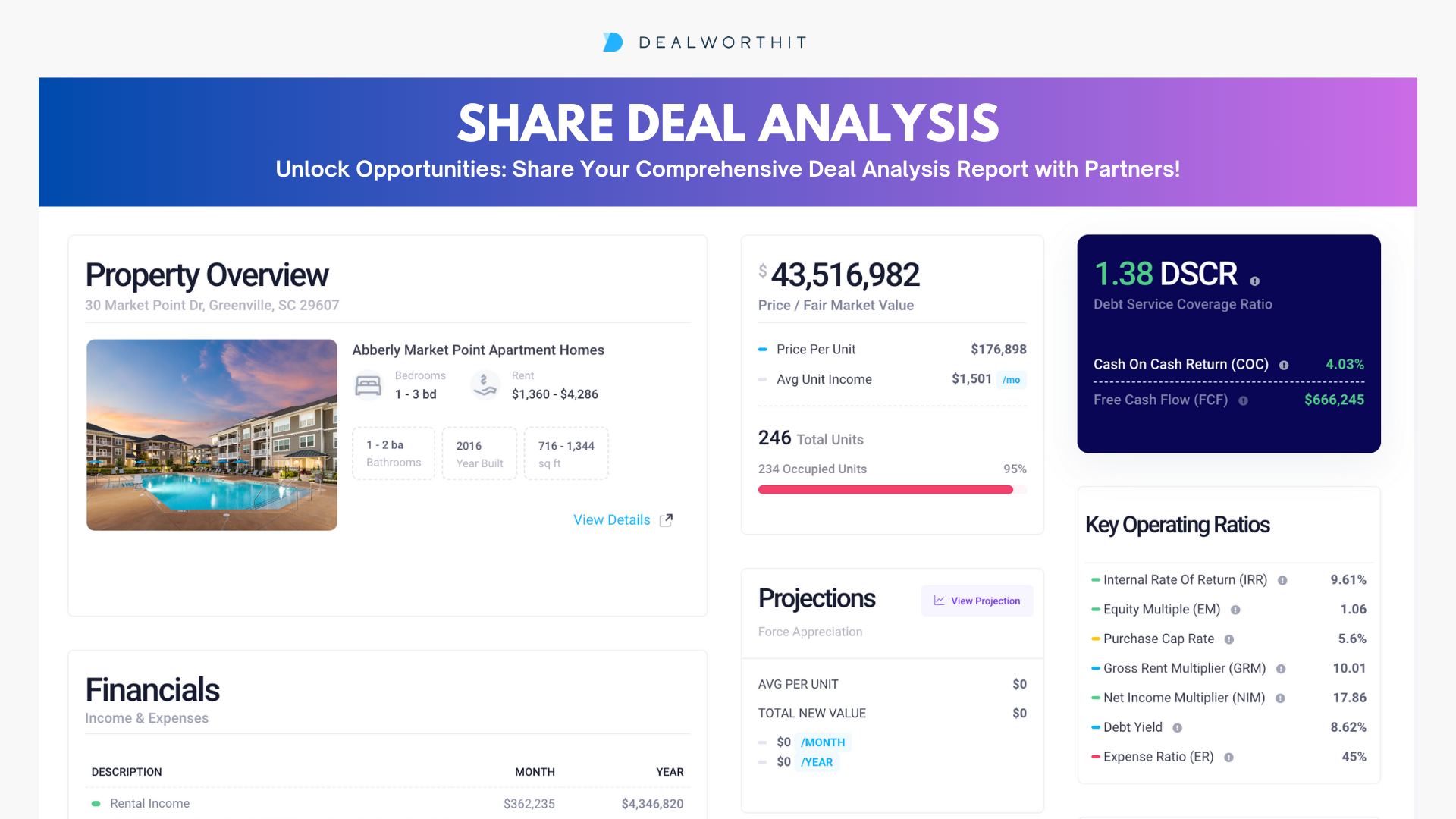Select the /MONTH projection label

pos(823,742)
